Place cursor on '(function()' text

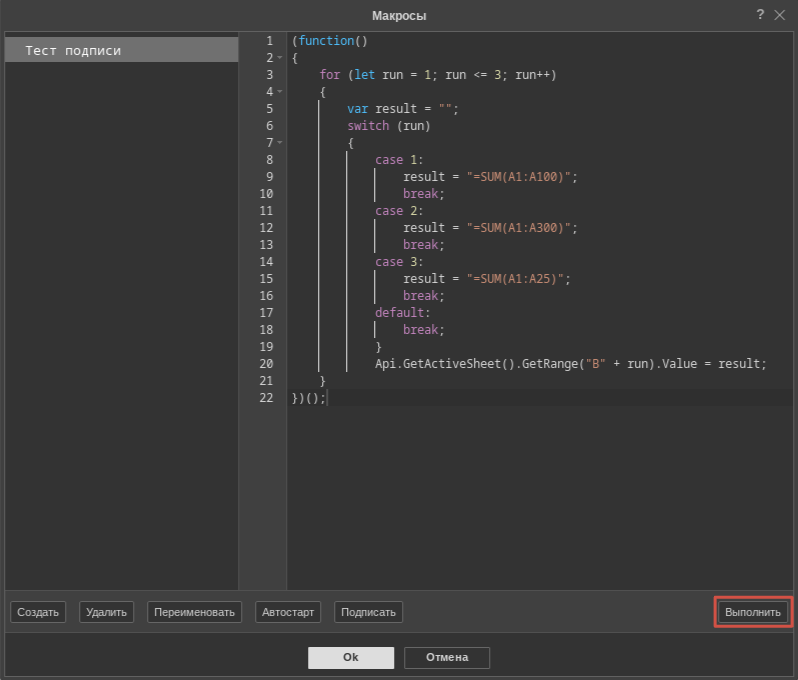click(x=330, y=41)
